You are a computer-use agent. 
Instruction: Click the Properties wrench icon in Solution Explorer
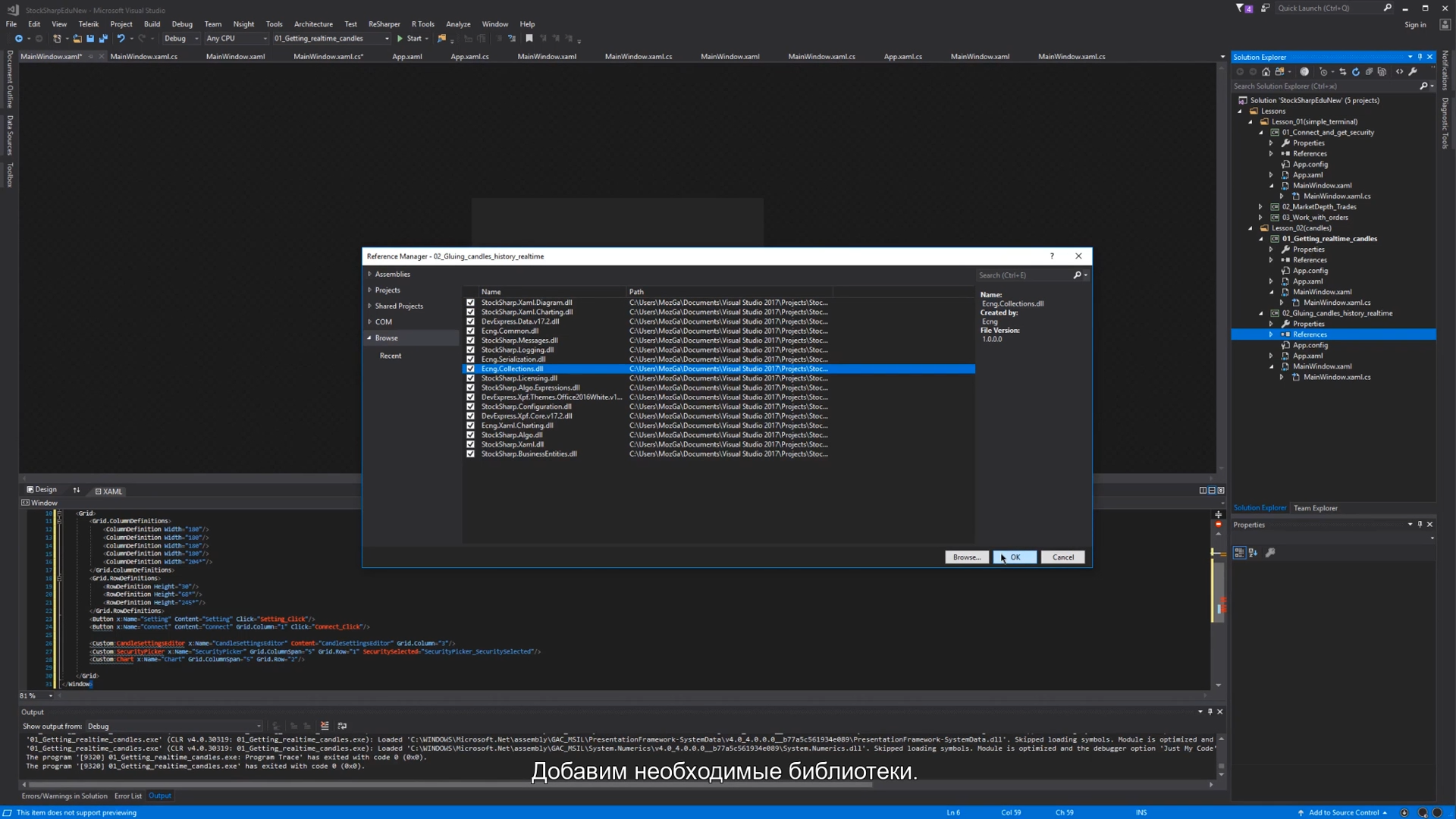(x=1413, y=72)
